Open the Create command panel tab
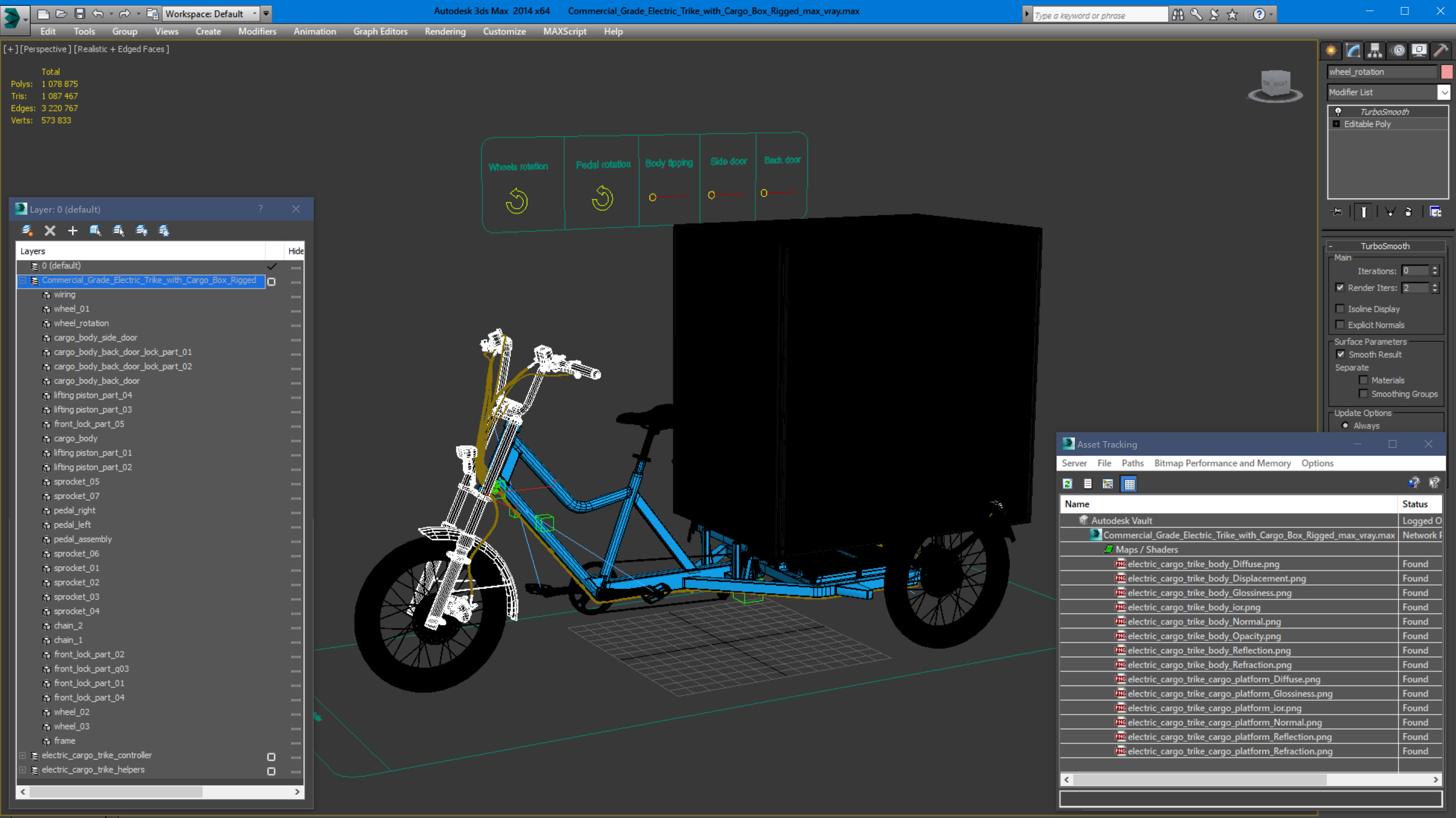 [1331, 51]
